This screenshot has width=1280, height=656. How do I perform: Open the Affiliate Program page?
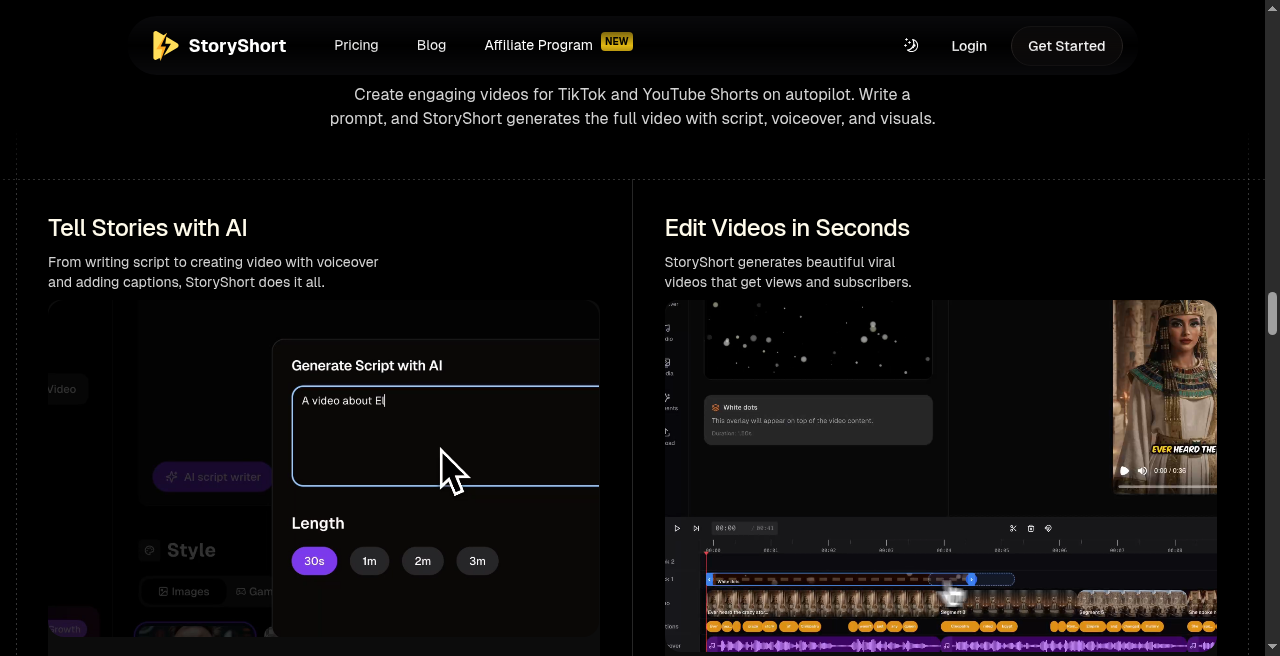(538, 45)
